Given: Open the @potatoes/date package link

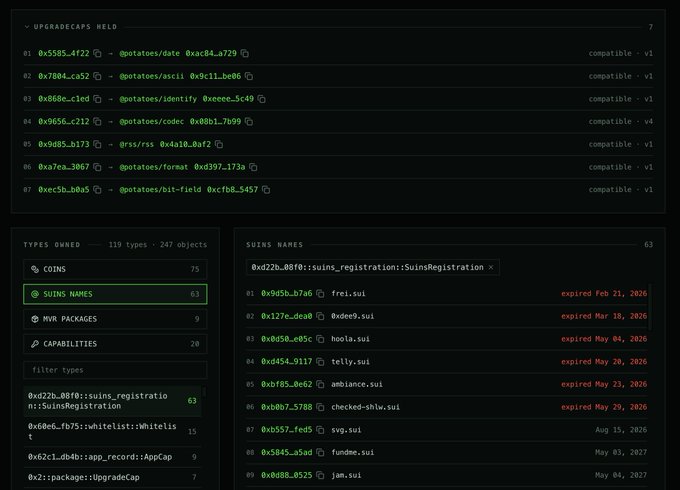Looking at the screenshot, I should pyautogui.click(x=150, y=53).
